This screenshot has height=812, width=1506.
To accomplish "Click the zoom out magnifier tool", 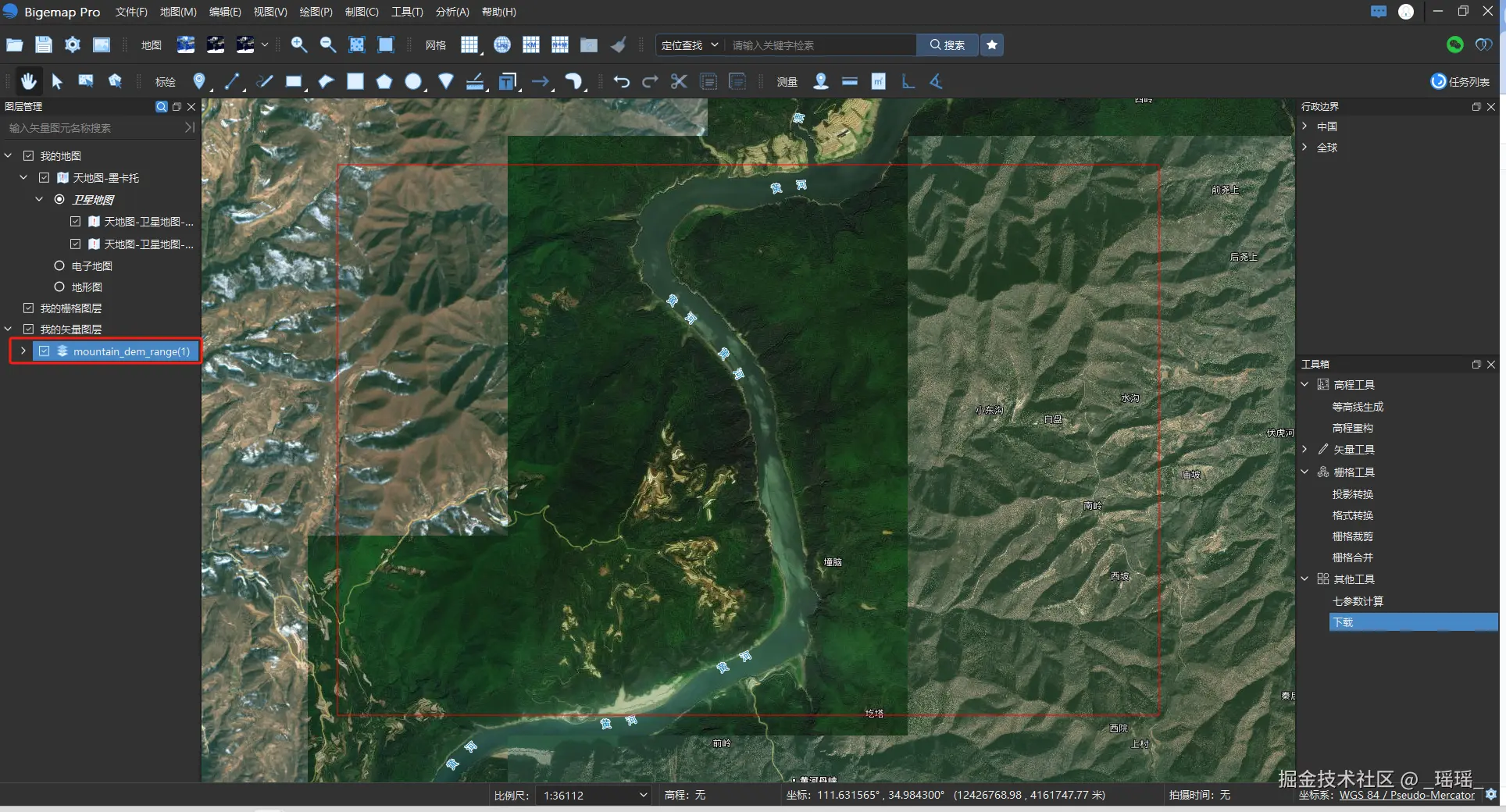I will click(328, 45).
